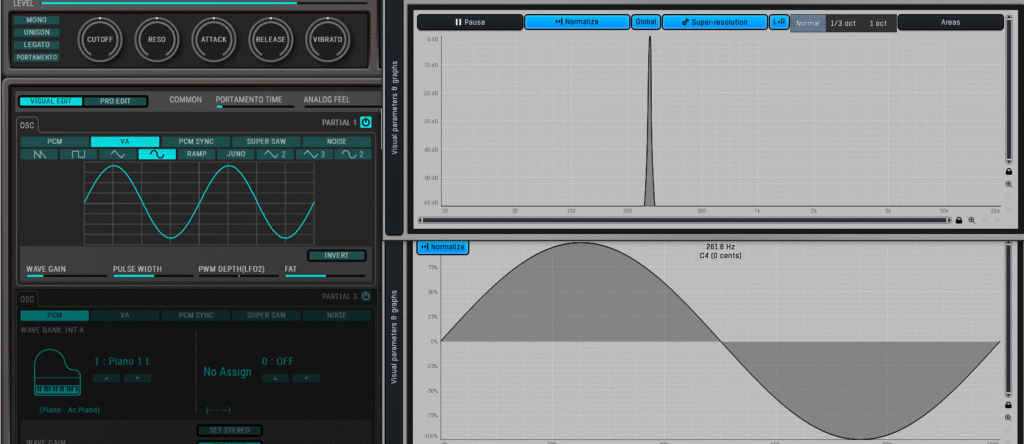1024x444 pixels.
Task: Click the spectrum graph zoom-in magnifier
Action: point(1009,184)
